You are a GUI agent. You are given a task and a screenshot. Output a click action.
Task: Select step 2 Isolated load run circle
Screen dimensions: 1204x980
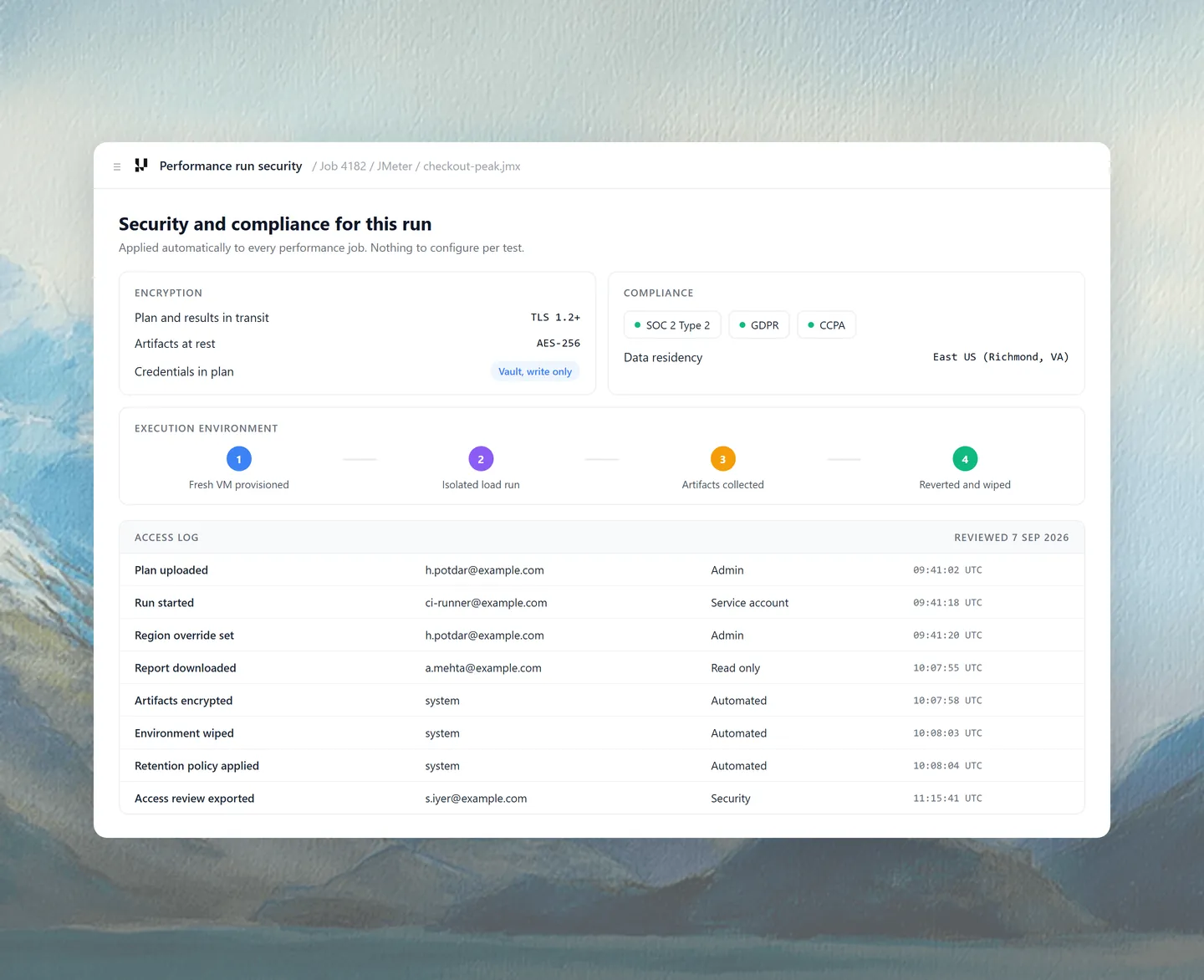pos(481,459)
